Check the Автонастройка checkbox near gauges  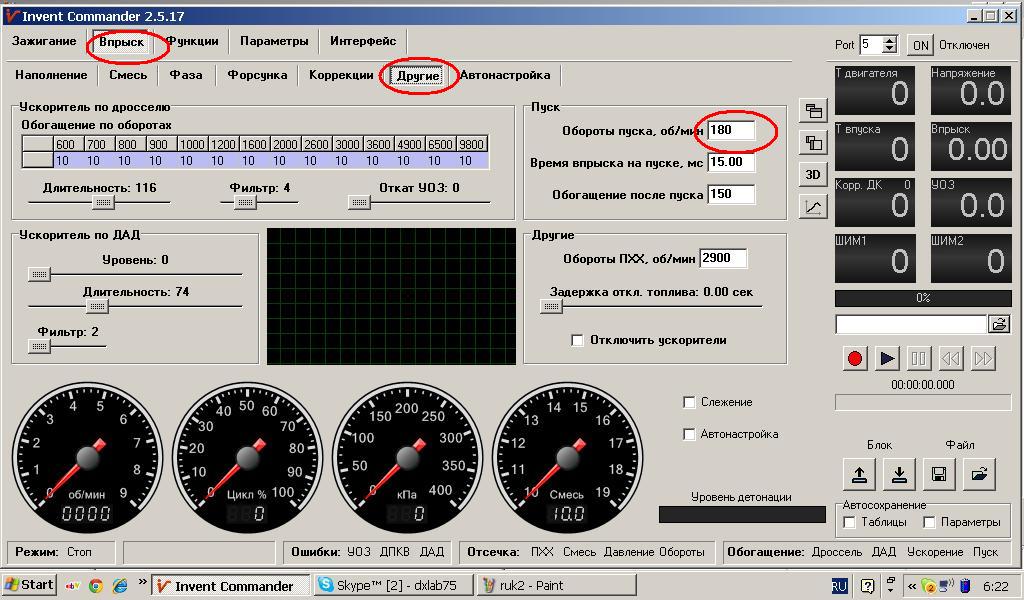(x=688, y=434)
